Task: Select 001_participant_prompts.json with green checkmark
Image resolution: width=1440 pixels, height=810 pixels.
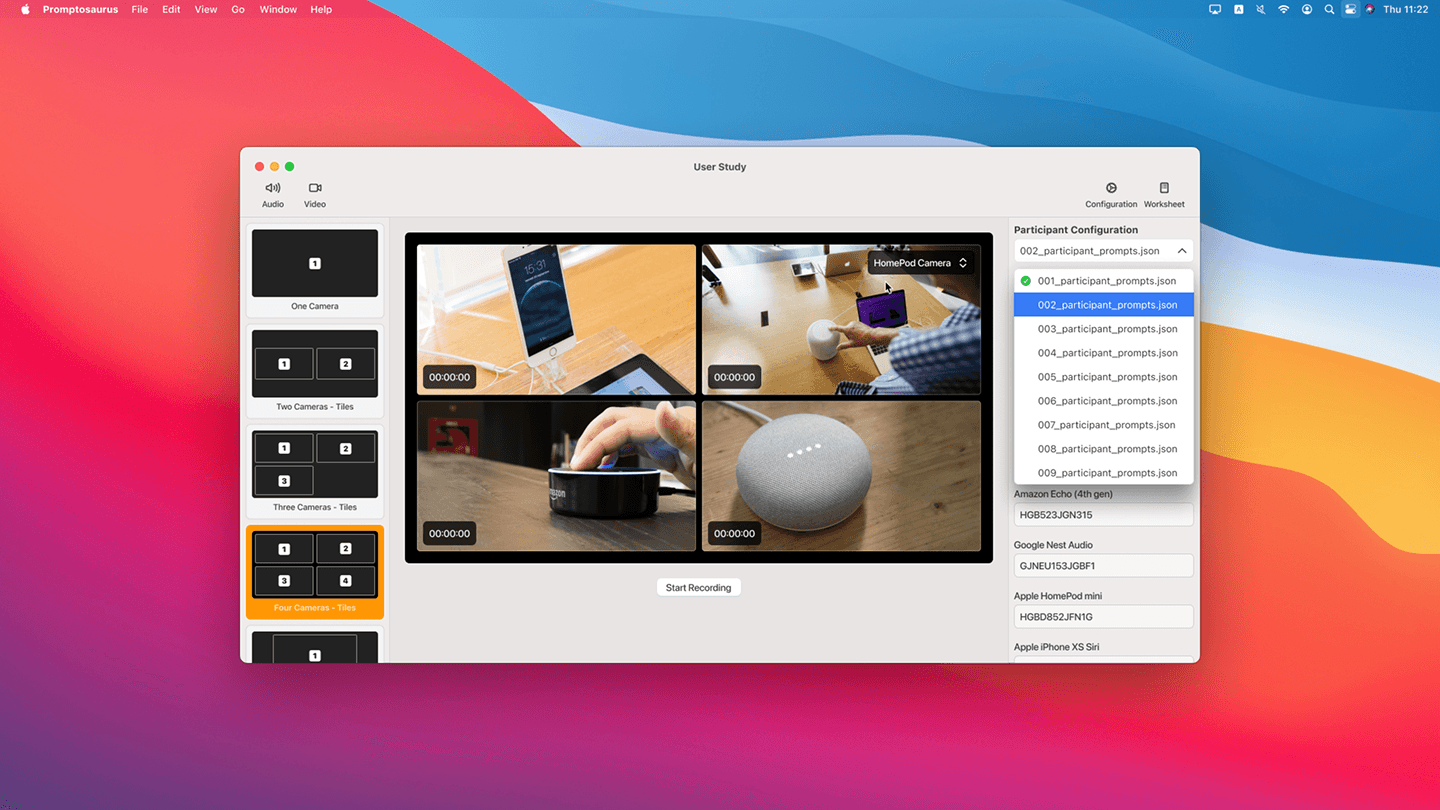Action: click(1104, 281)
